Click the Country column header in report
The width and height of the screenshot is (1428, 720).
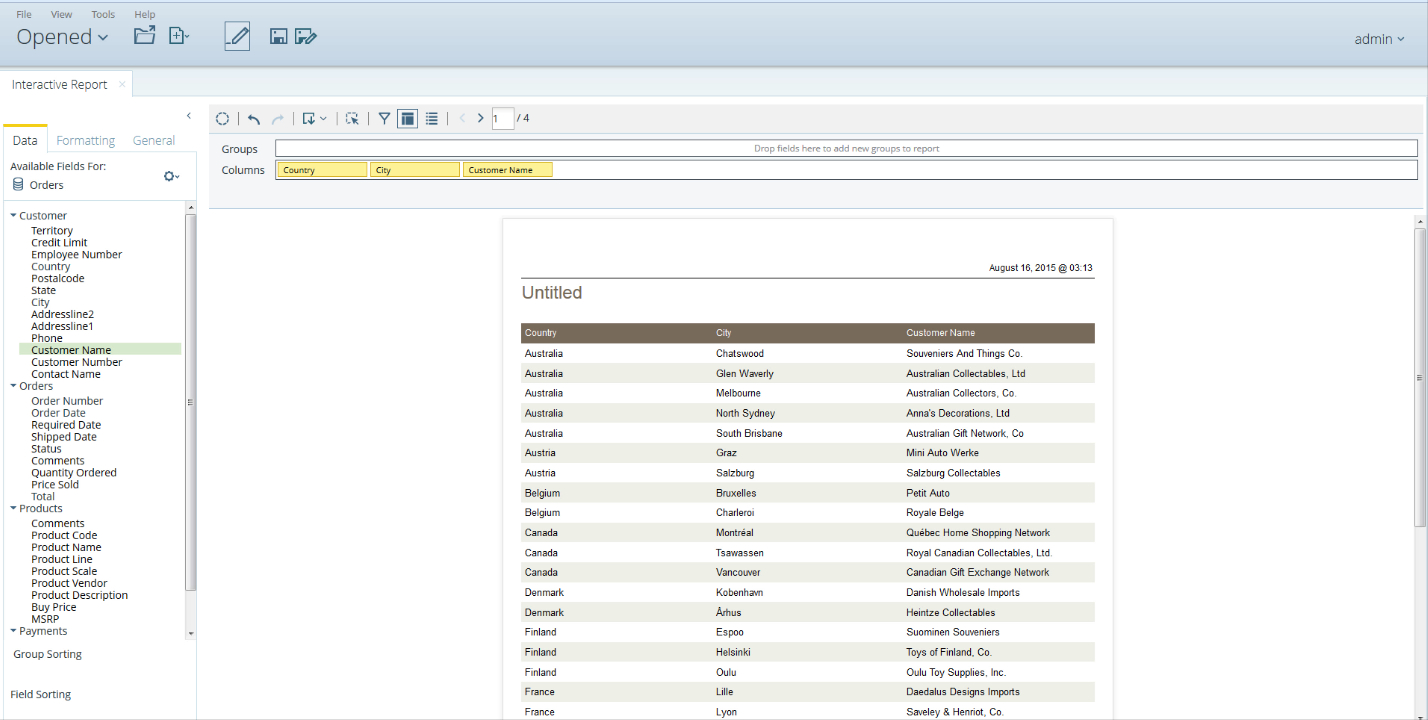point(541,333)
